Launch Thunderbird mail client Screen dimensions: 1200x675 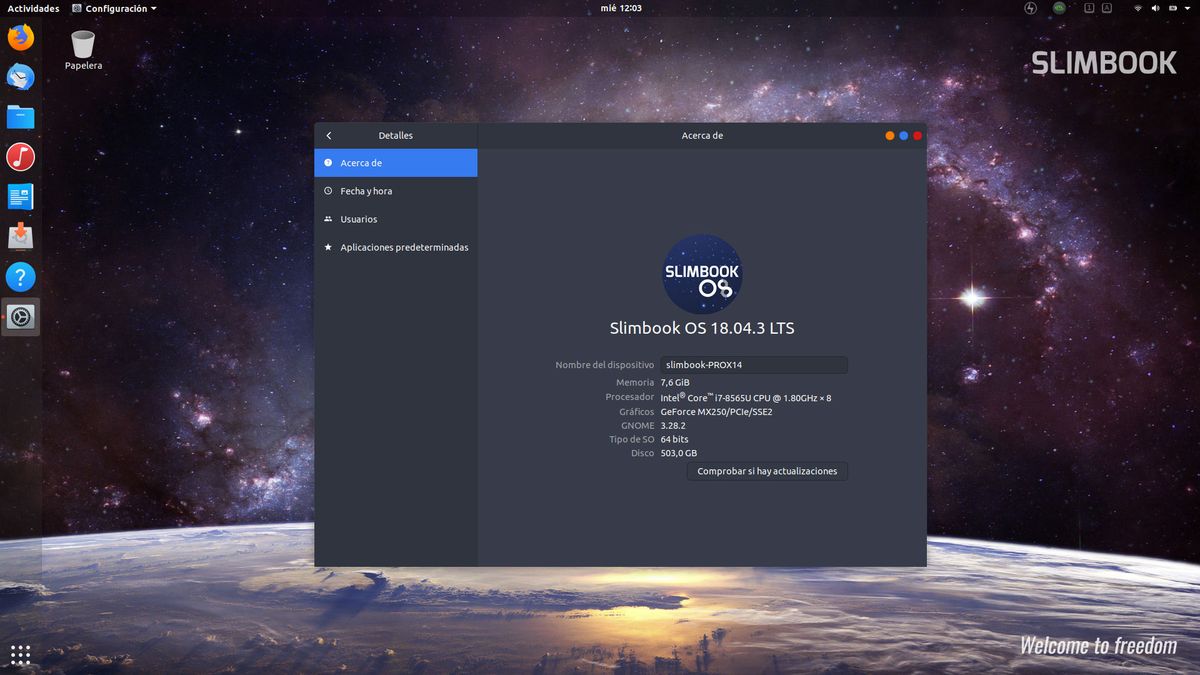tap(21, 77)
